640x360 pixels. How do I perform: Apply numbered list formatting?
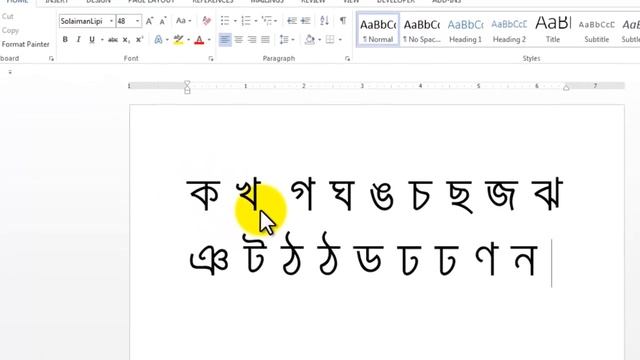pyautogui.click(x=246, y=21)
